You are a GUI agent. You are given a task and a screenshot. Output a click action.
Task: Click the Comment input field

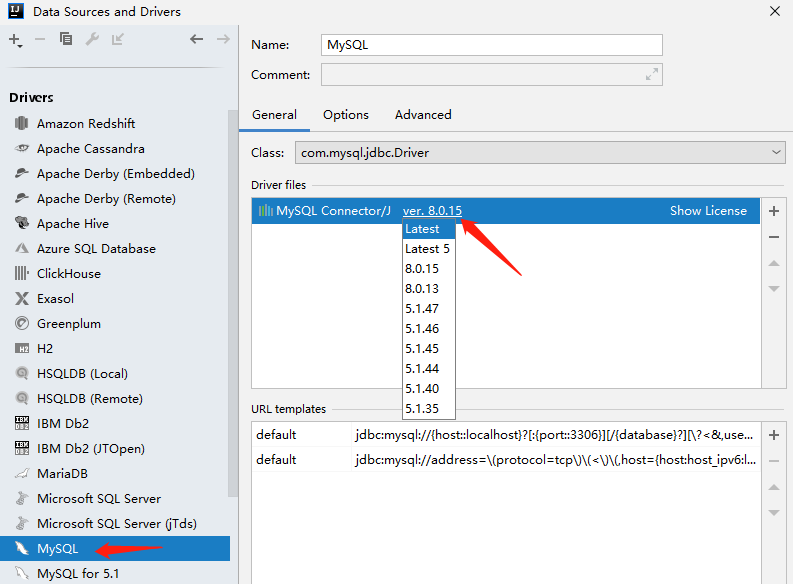[x=492, y=75]
